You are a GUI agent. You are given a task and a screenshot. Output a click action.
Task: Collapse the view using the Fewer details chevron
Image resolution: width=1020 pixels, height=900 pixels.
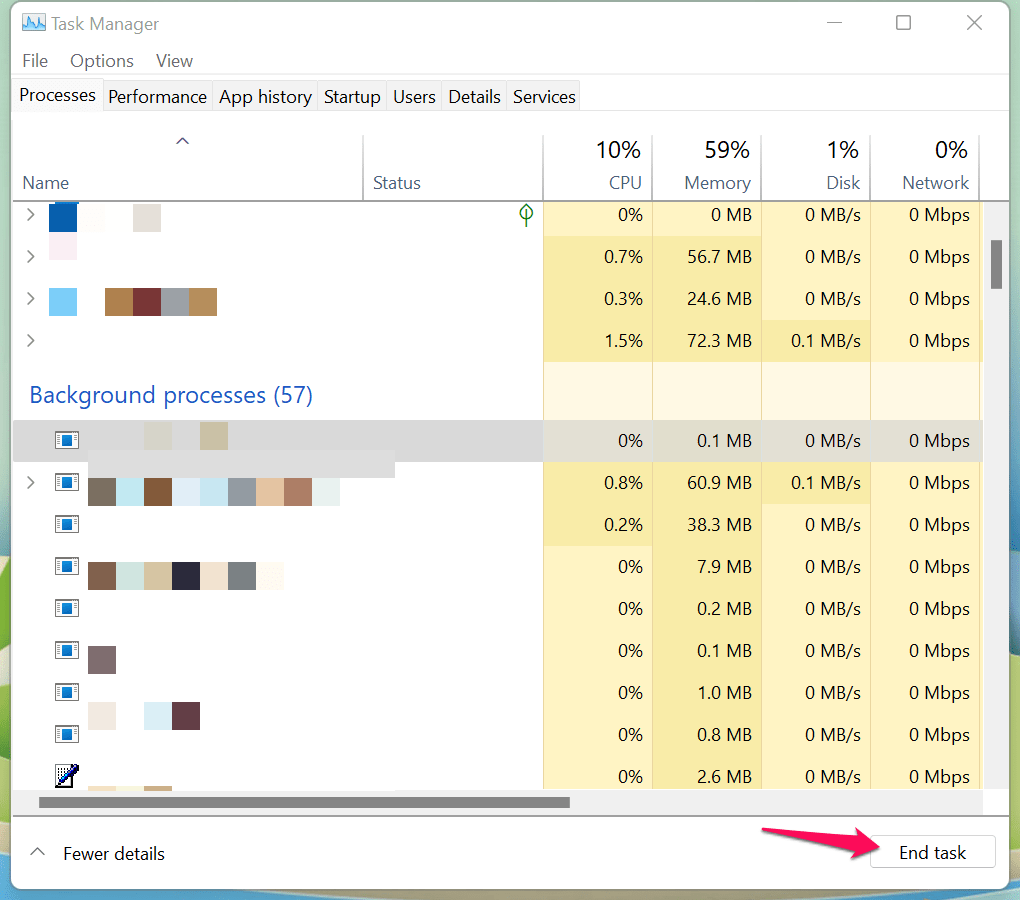tap(38, 853)
